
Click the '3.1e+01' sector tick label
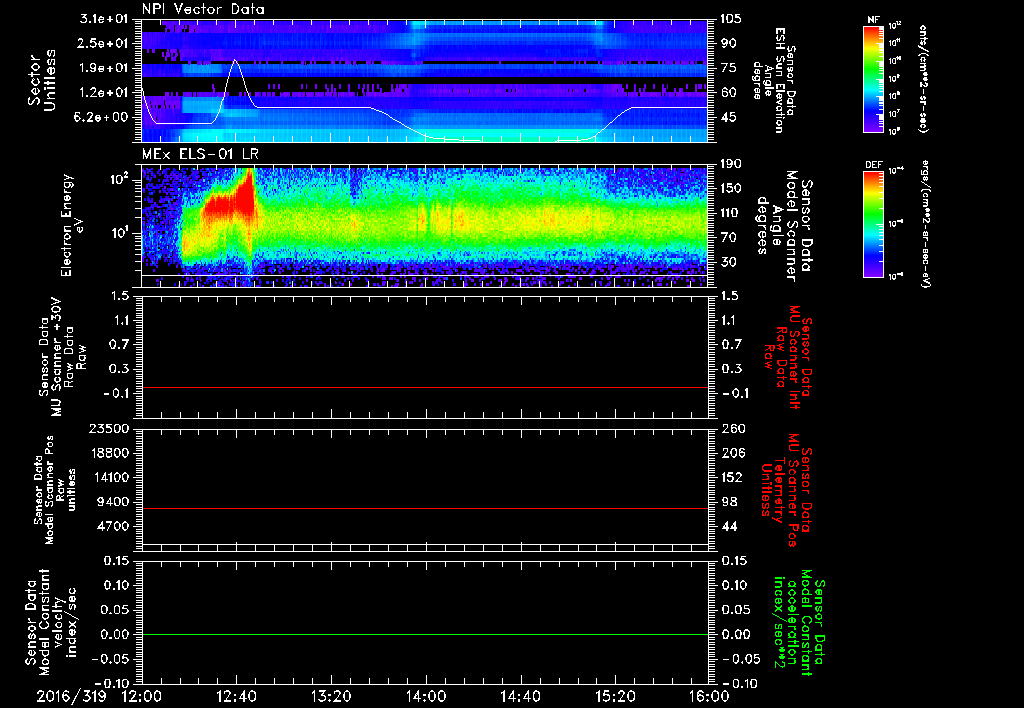pyautogui.click(x=104, y=19)
